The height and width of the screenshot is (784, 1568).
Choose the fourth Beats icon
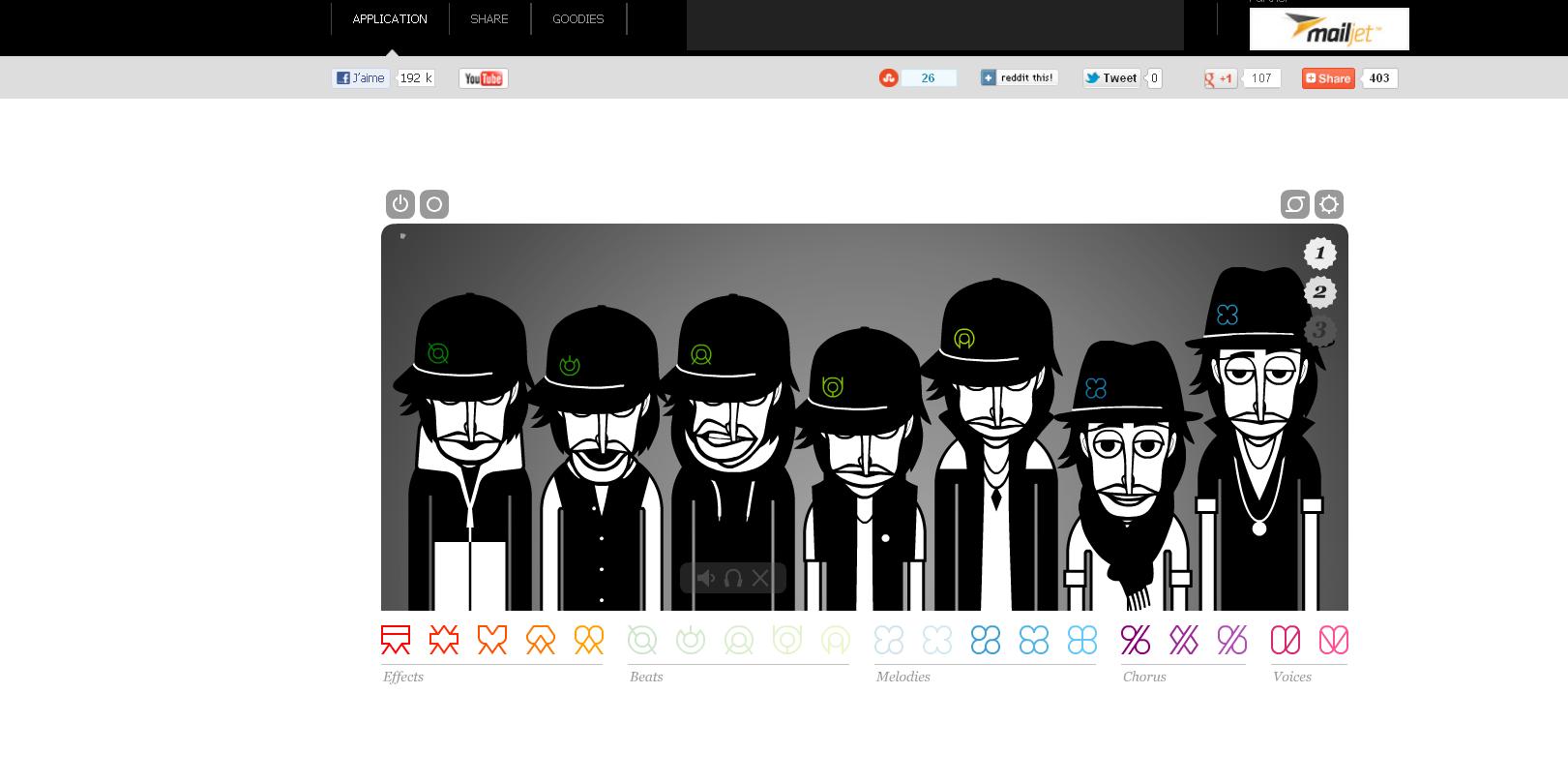(787, 640)
